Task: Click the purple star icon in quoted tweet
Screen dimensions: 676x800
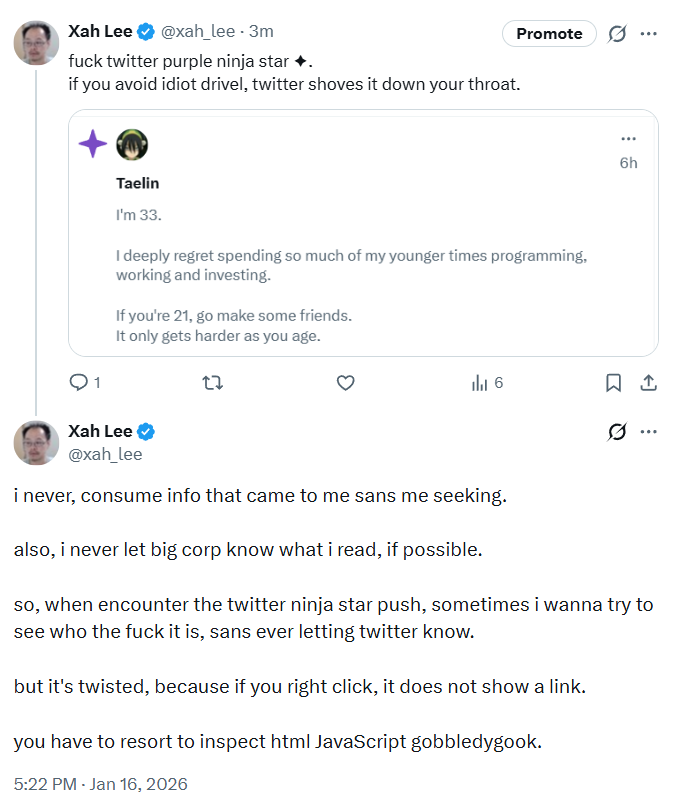Action: coord(93,144)
